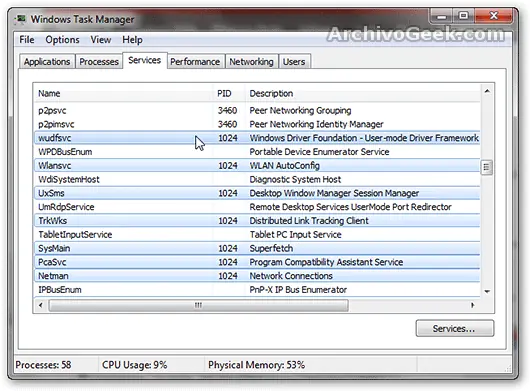Viewport: 530px width, 391px height.
Task: Open the Options menu
Action: (62, 40)
